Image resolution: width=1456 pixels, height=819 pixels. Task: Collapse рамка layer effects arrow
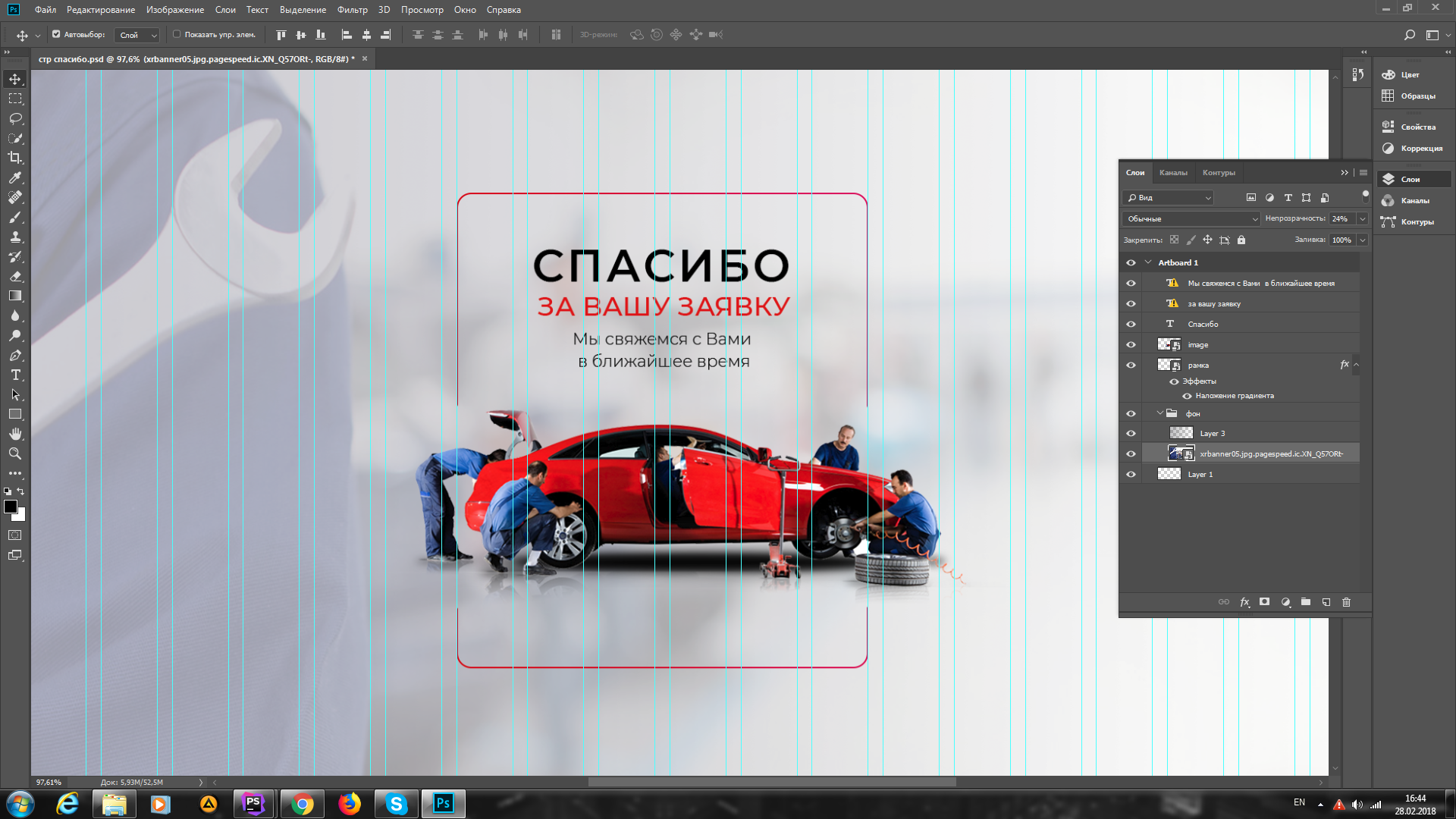coord(1357,365)
